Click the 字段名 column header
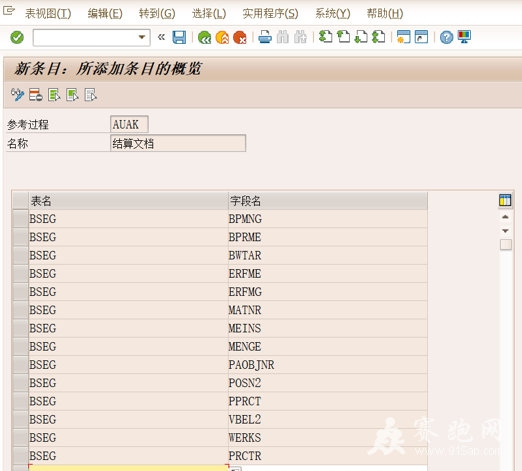 pos(328,201)
